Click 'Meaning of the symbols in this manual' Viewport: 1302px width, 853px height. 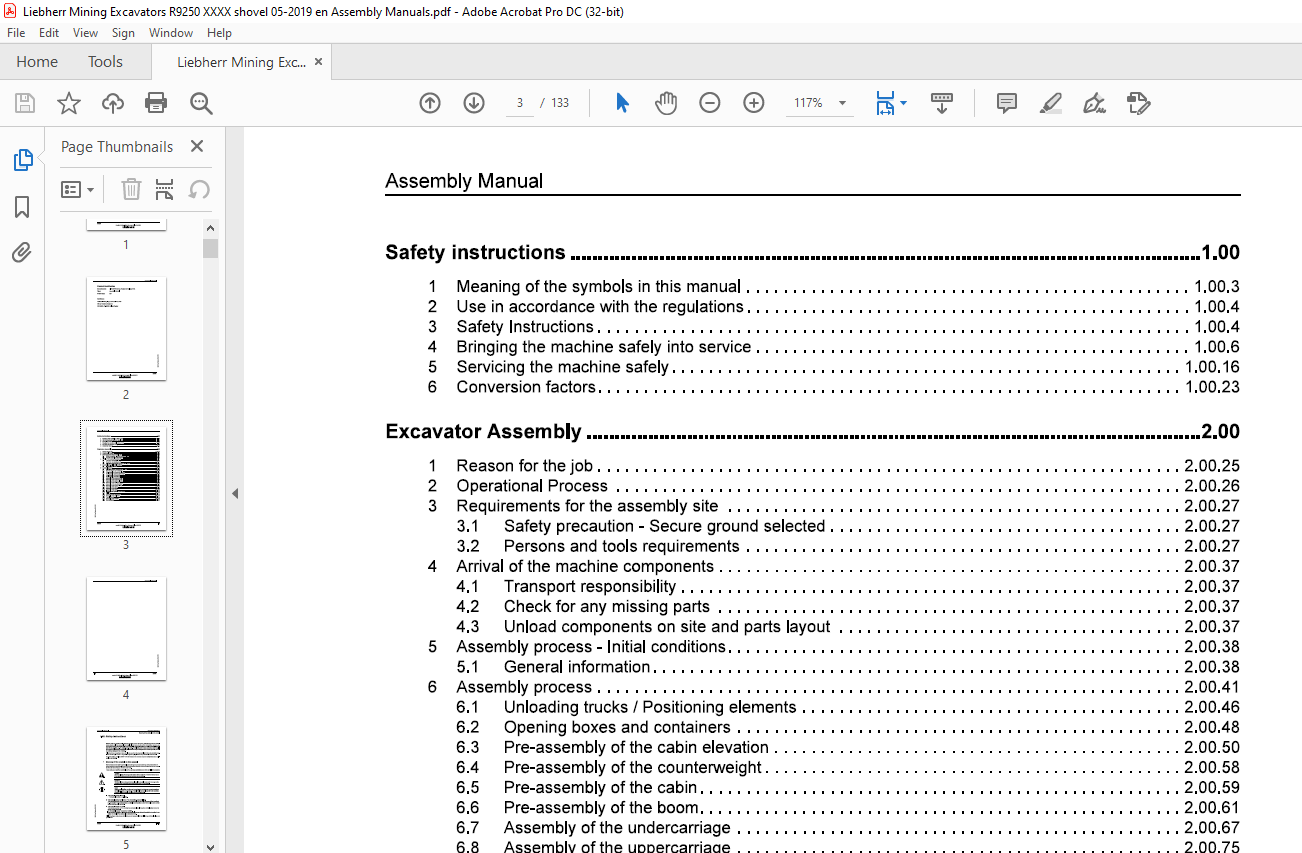(x=598, y=287)
